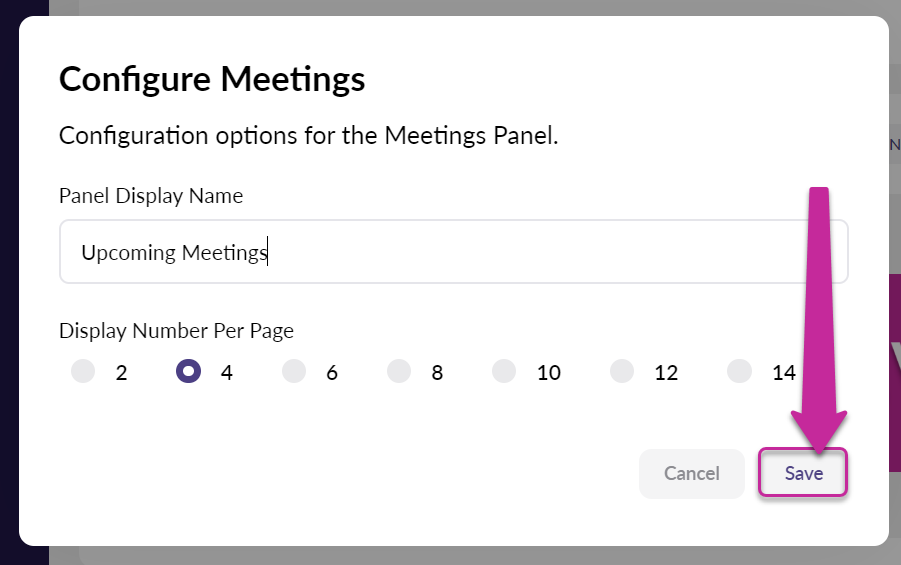Screen dimensions: 901x565
Task: Click the number "2" option label text
Action: tap(121, 374)
